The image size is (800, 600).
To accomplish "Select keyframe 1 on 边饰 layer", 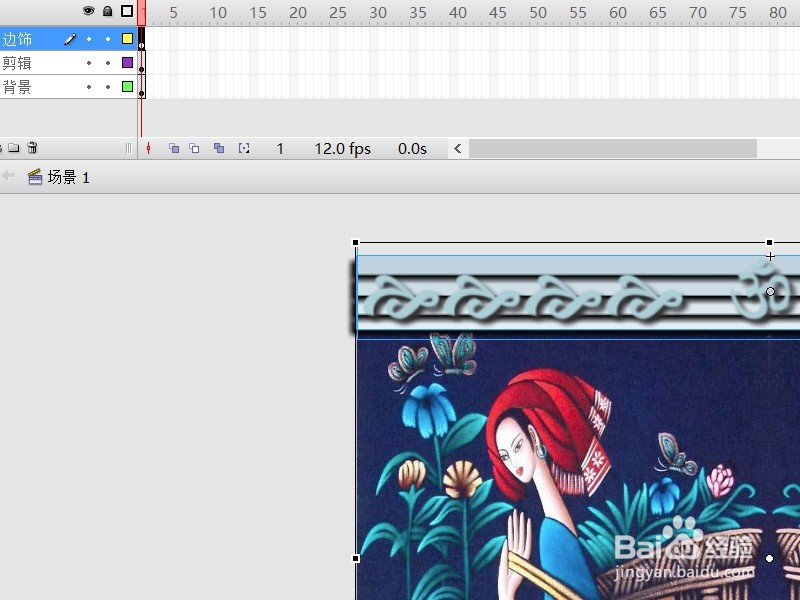I will click(x=142, y=39).
